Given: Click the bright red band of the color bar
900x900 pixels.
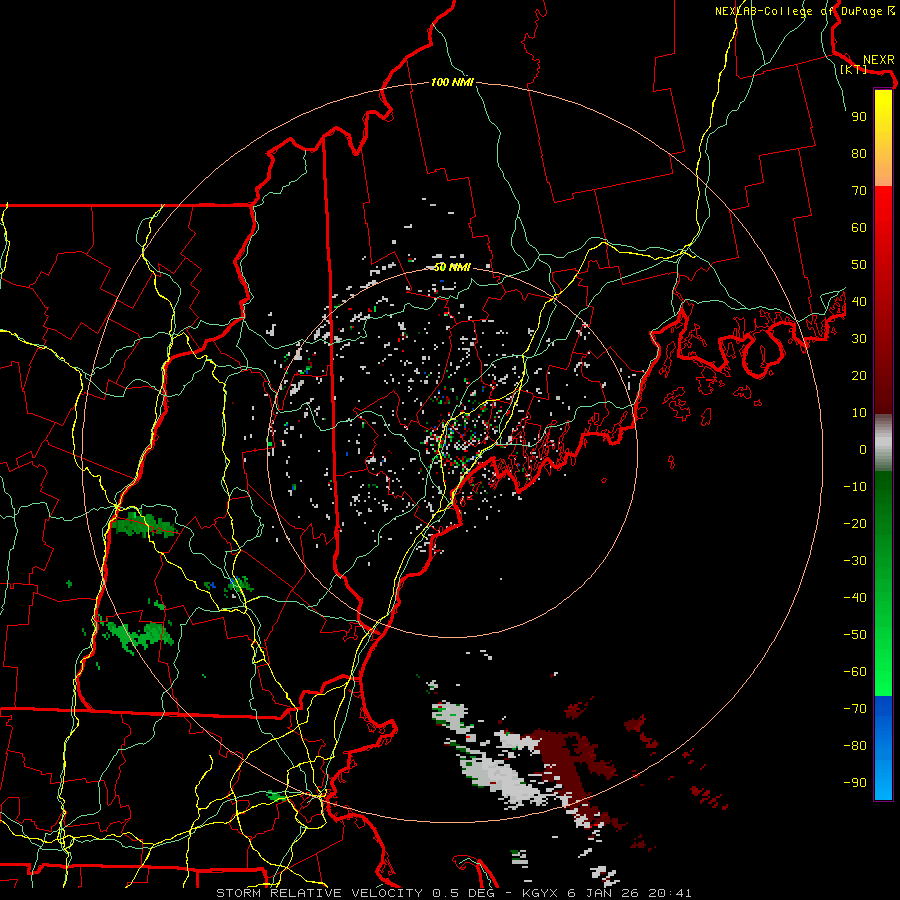Looking at the screenshot, I should click(x=883, y=300).
